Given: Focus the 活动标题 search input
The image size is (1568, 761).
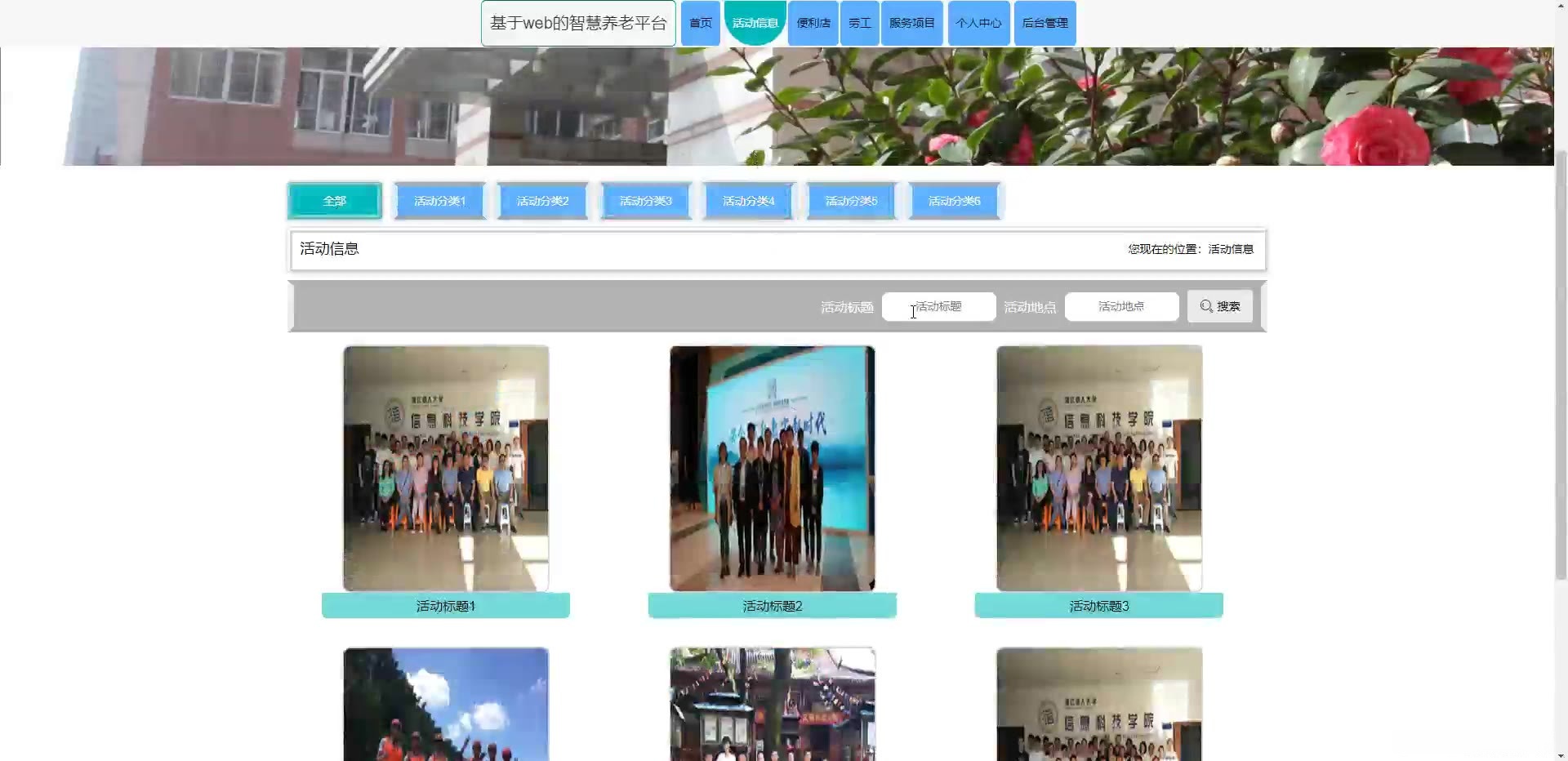Looking at the screenshot, I should [x=938, y=306].
